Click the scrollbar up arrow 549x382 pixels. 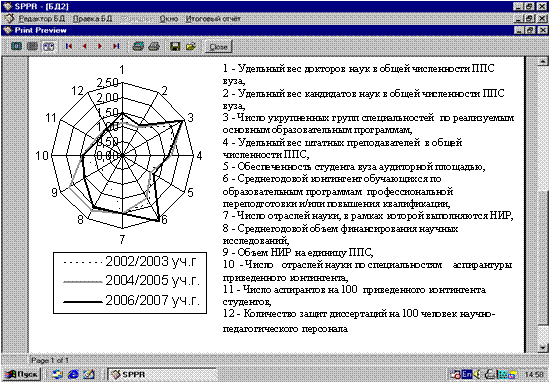click(x=543, y=61)
